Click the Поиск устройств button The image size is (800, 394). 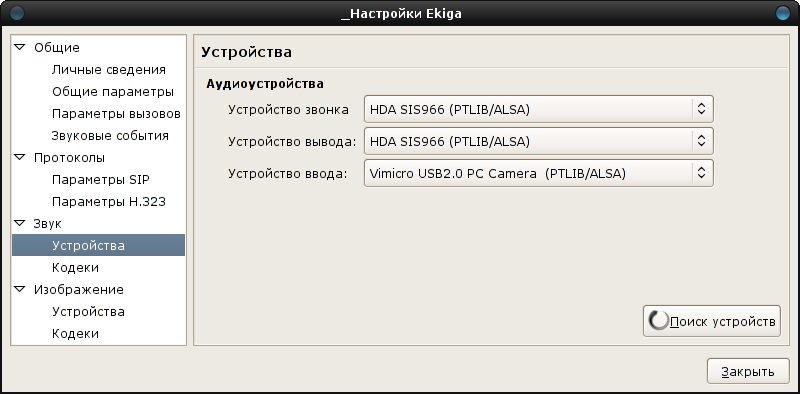tap(712, 321)
